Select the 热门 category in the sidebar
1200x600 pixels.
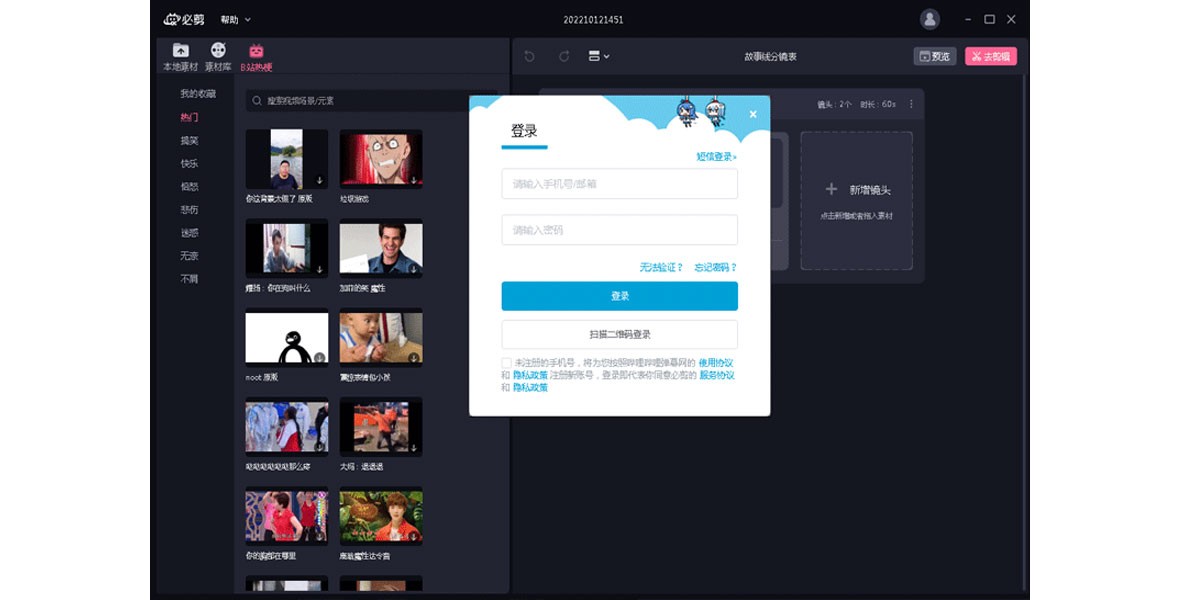pyautogui.click(x=189, y=117)
